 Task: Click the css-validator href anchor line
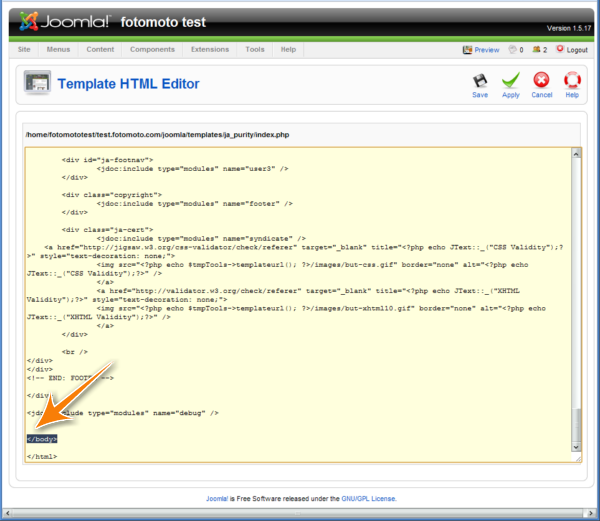pos(304,247)
